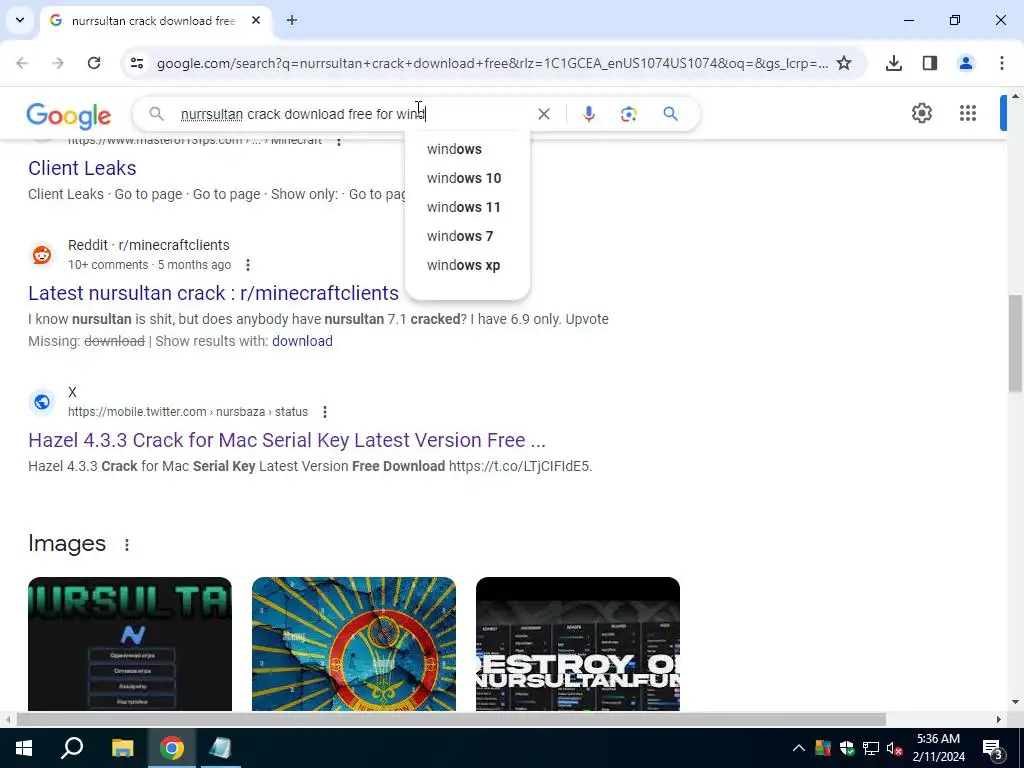This screenshot has width=1024, height=768.
Task: Open the notification center icon
Action: [x=993, y=748]
